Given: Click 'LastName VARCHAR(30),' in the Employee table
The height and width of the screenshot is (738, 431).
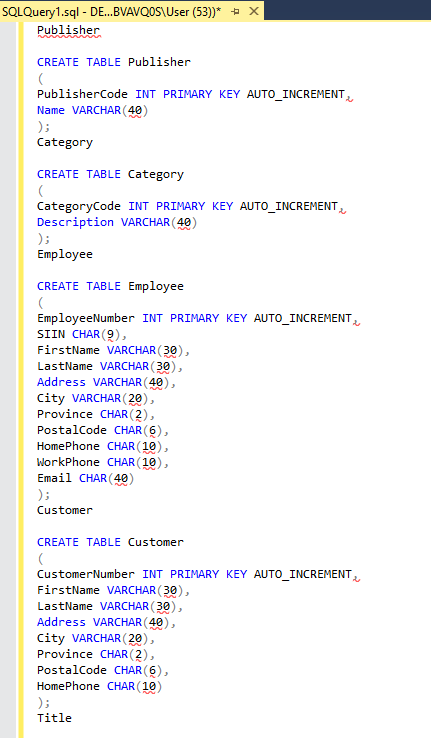Looking at the screenshot, I should (x=110, y=366).
